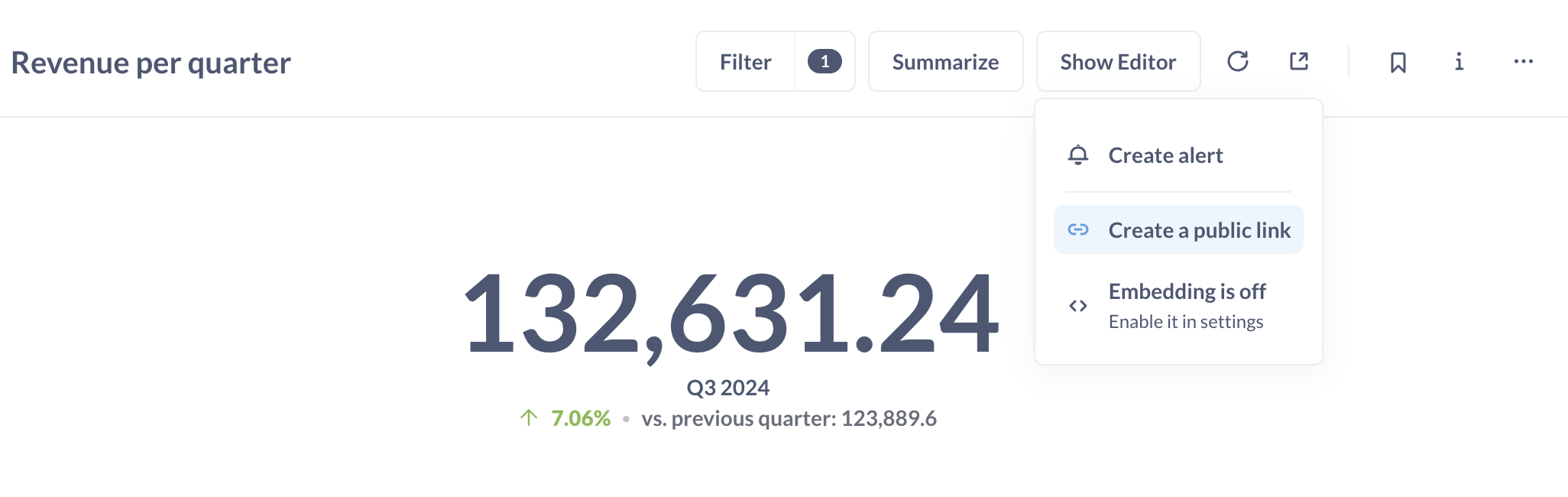Open the sharing icon menu
Image resolution: width=1568 pixels, height=497 pixels.
click(1299, 61)
